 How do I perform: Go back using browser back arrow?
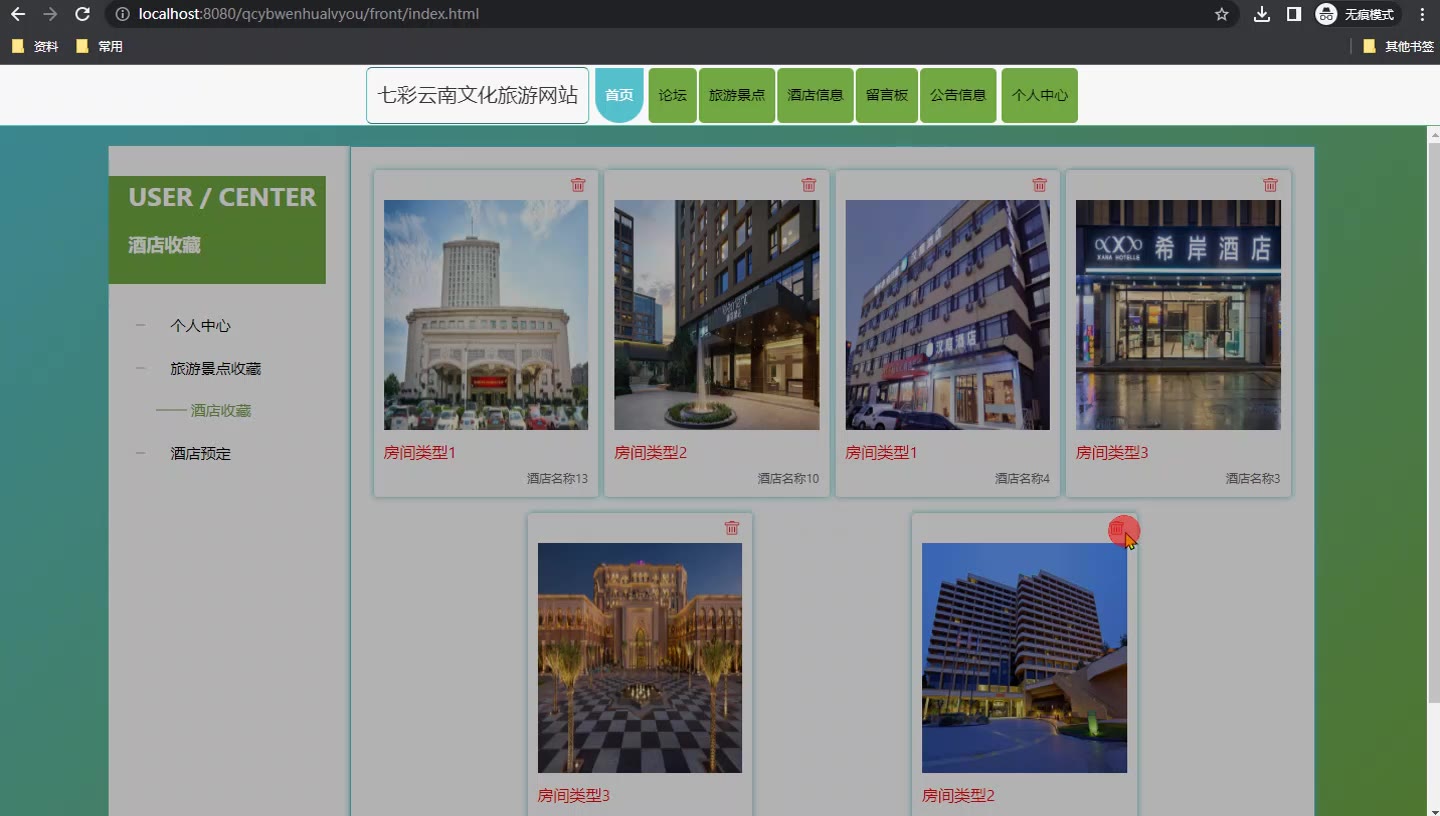[x=18, y=14]
